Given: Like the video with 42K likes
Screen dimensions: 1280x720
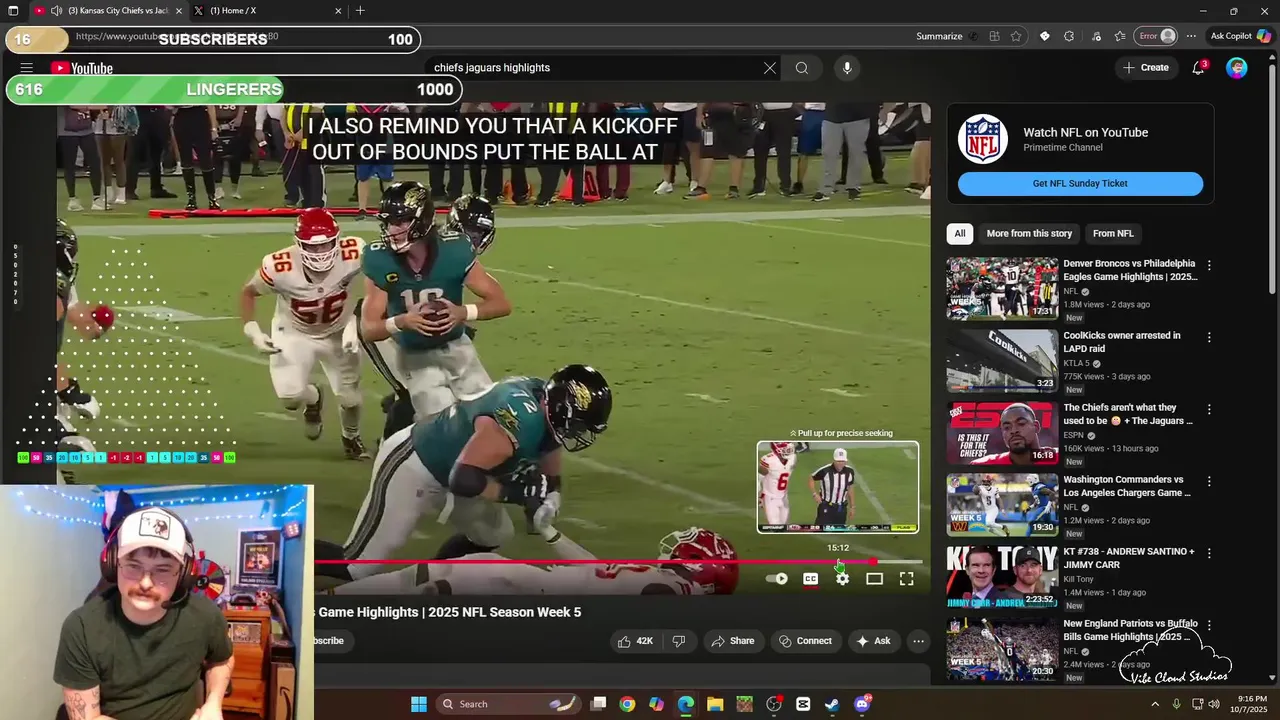Looking at the screenshot, I should (635, 641).
